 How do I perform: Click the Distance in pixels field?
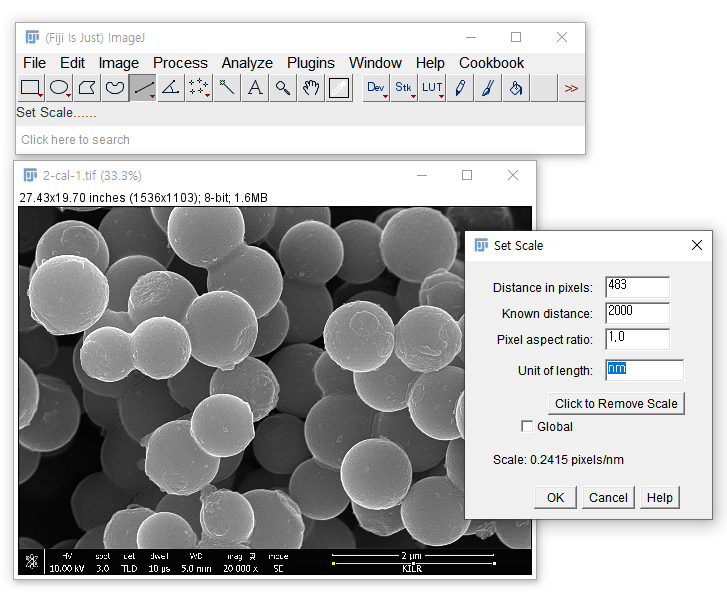tap(638, 286)
